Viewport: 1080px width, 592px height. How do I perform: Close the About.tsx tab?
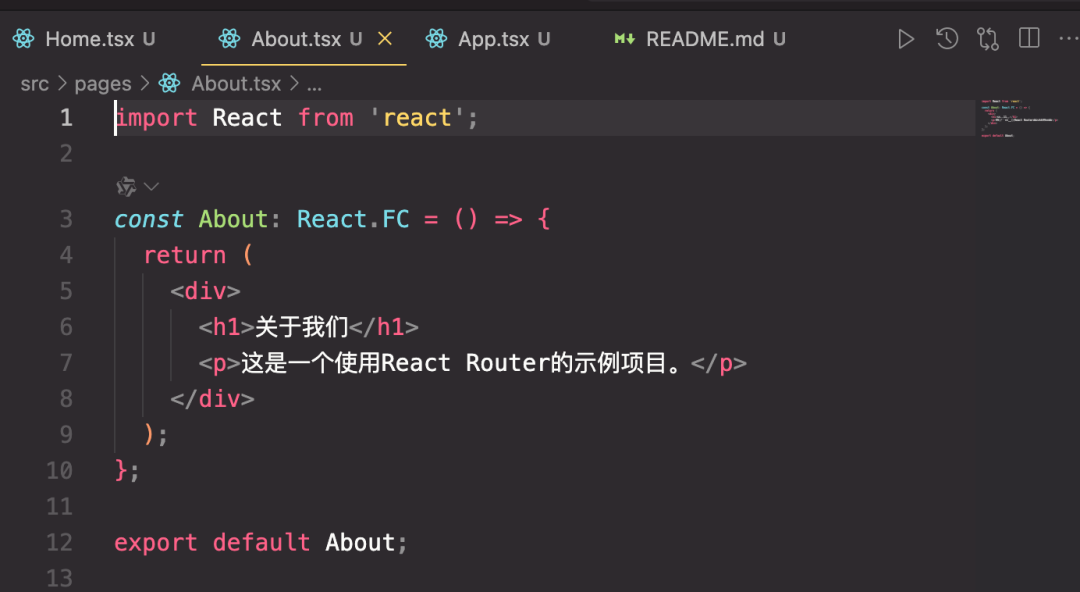click(x=385, y=39)
